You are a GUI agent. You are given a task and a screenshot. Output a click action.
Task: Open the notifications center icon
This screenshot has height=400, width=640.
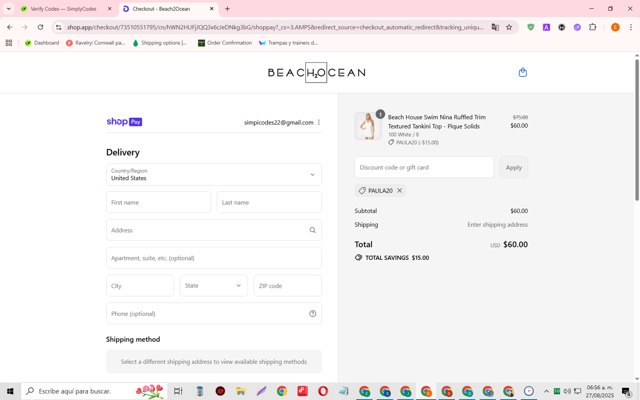(626, 391)
